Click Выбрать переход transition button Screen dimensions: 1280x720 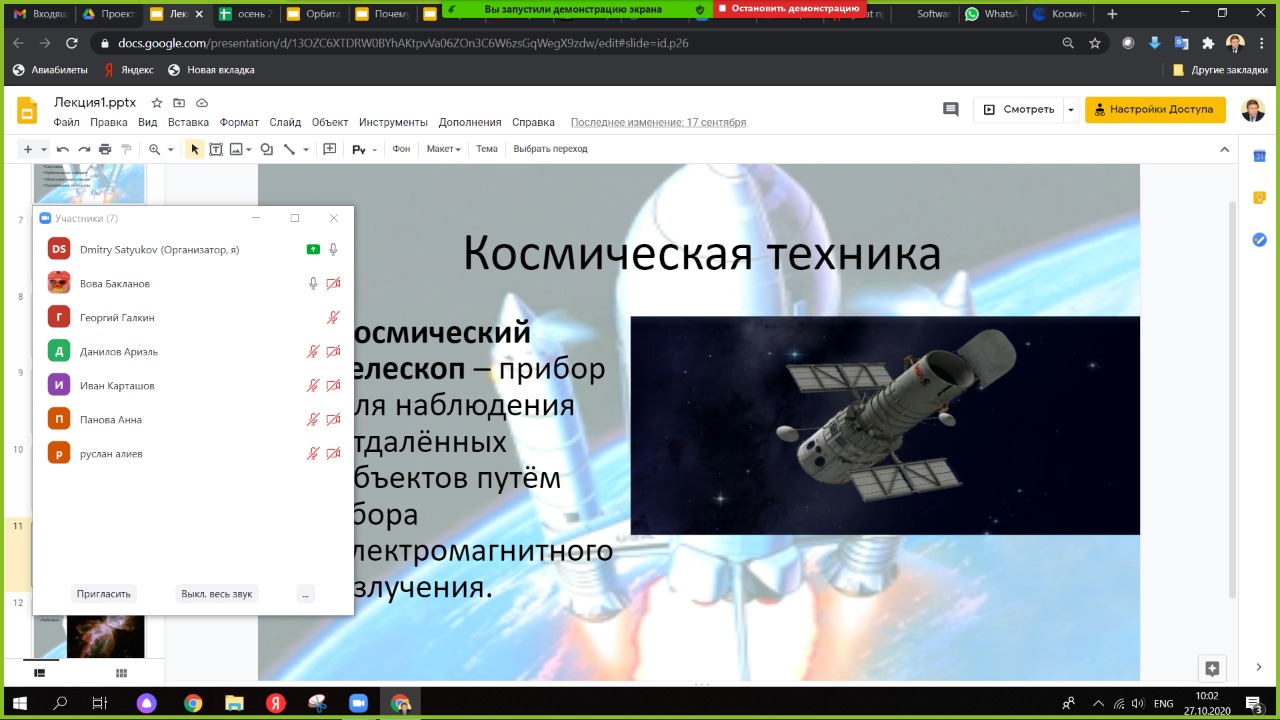(x=550, y=149)
